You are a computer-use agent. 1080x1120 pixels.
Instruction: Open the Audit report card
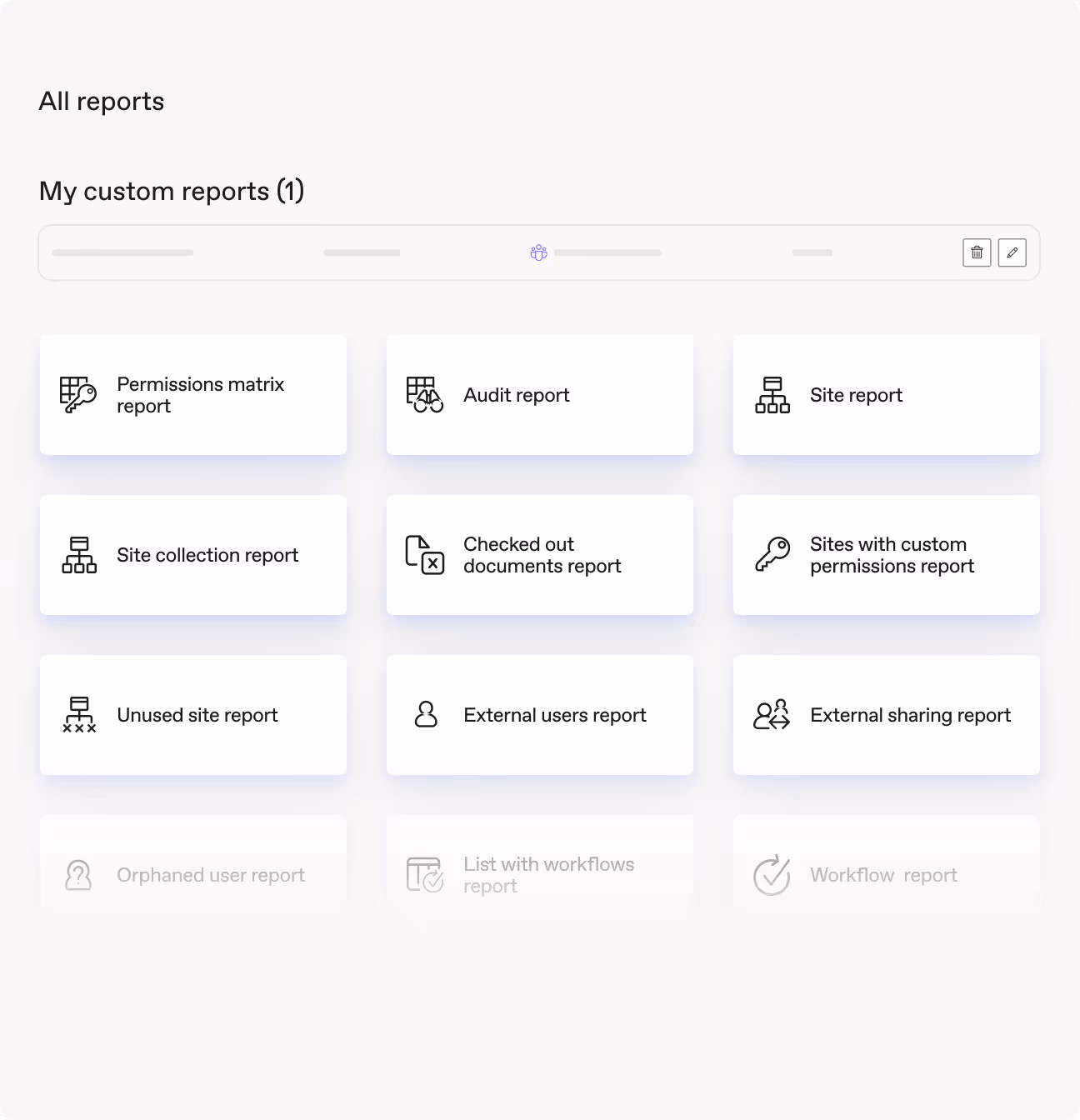[540, 395]
